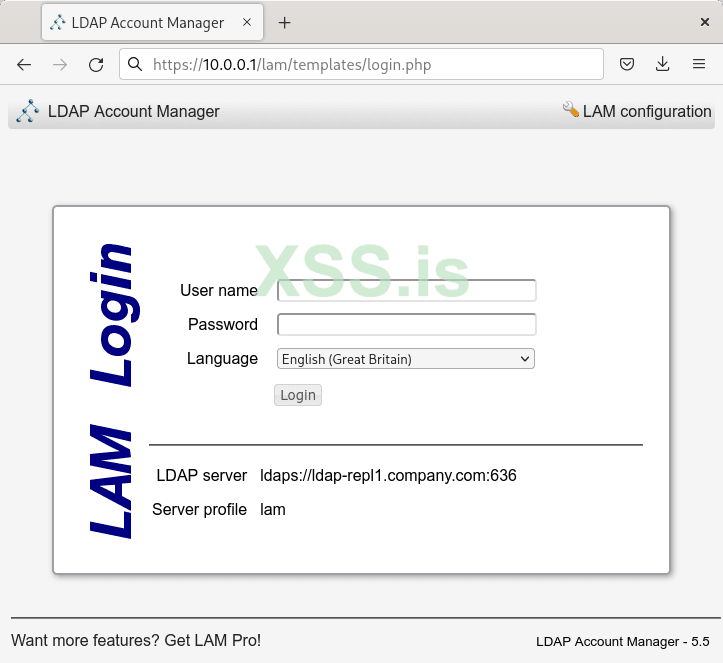
Task: Click the User name label
Action: [219, 290]
